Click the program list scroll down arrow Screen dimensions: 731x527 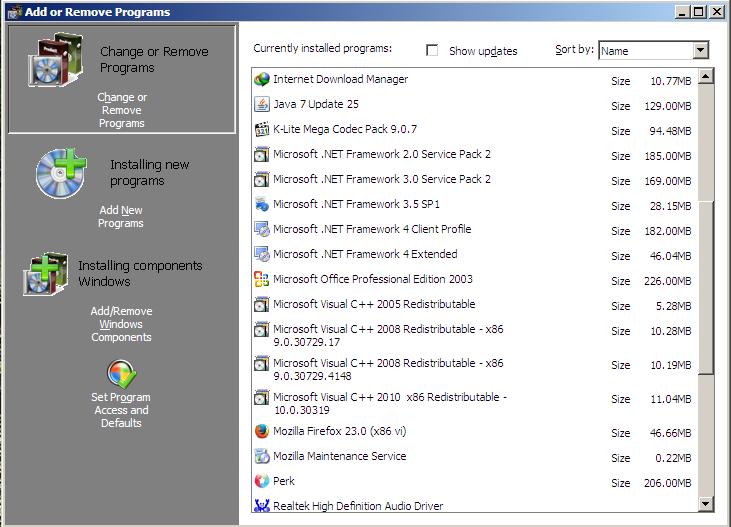click(706, 504)
